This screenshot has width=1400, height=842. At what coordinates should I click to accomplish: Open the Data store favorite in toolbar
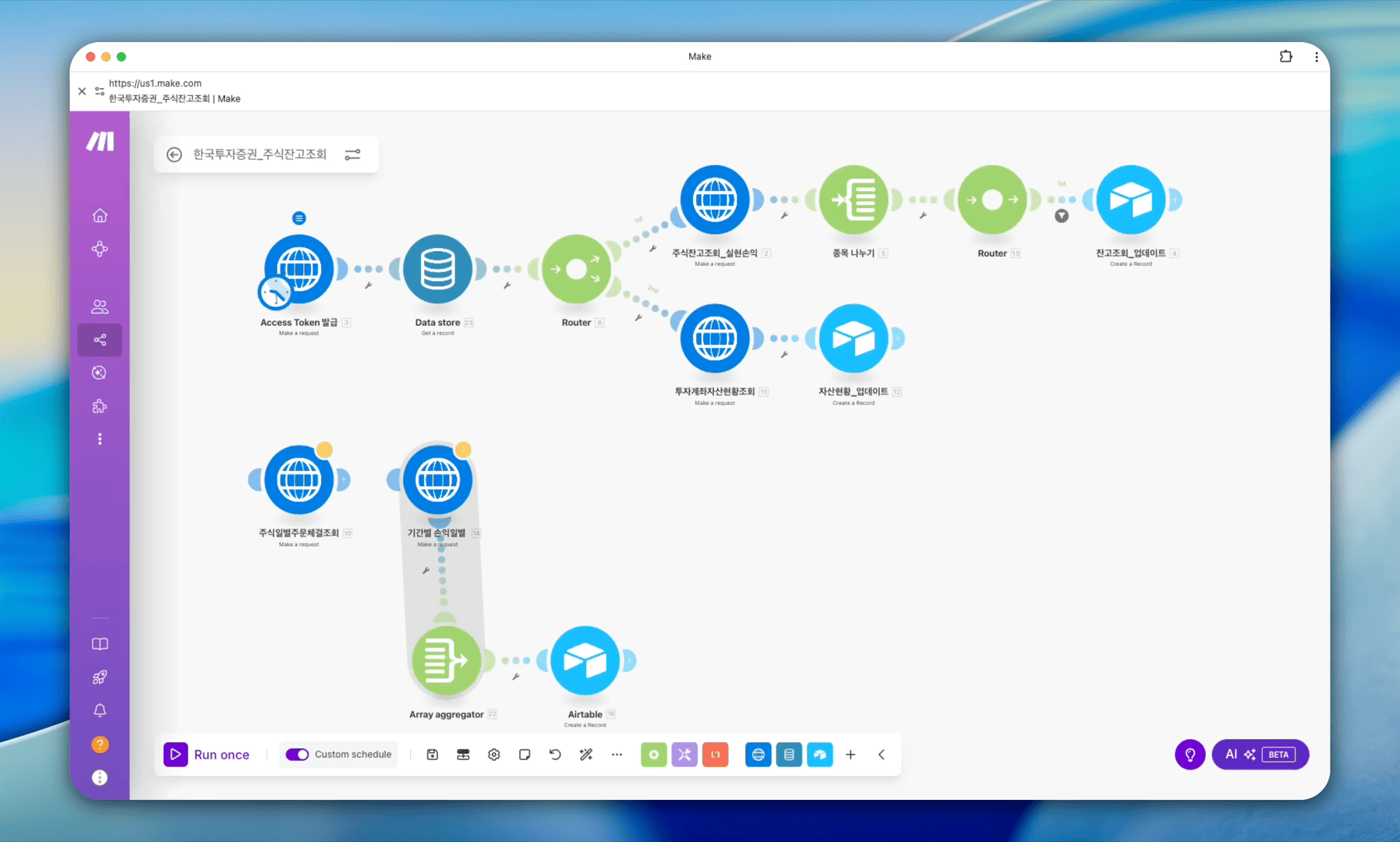pyautogui.click(x=789, y=755)
